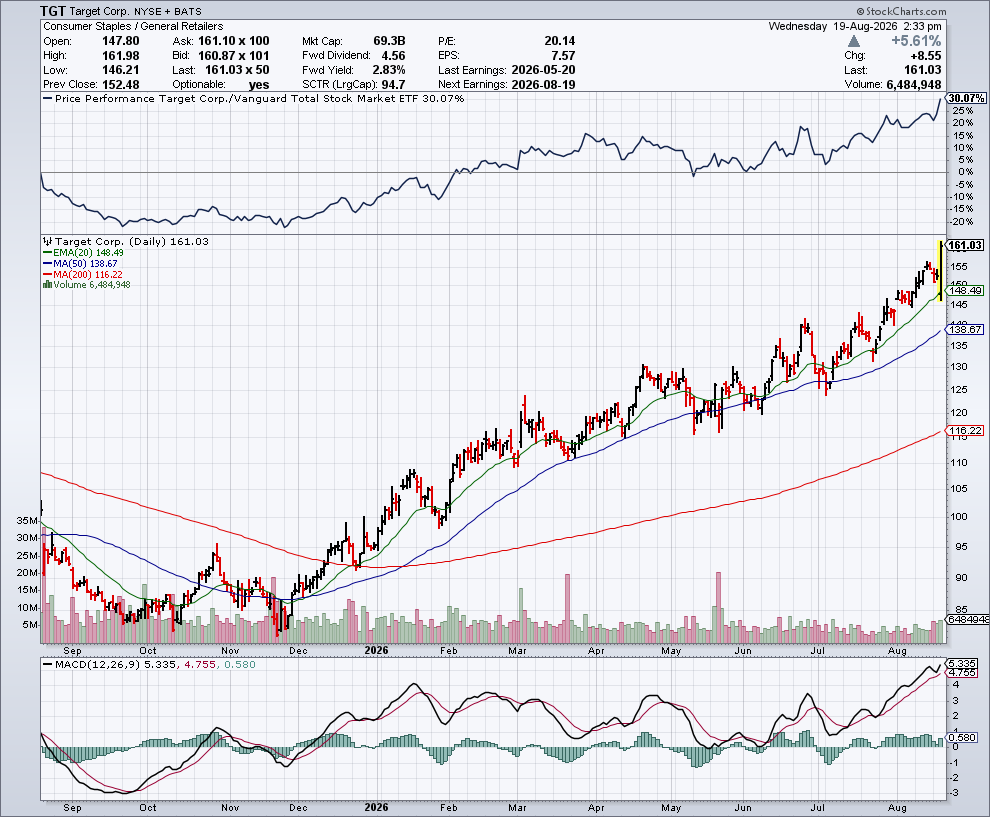Click the +5.61% percent change value
This screenshot has width=990, height=817.
coord(915,41)
